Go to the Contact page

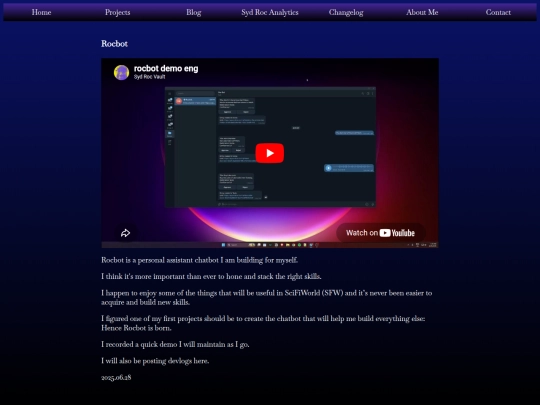coord(498,12)
